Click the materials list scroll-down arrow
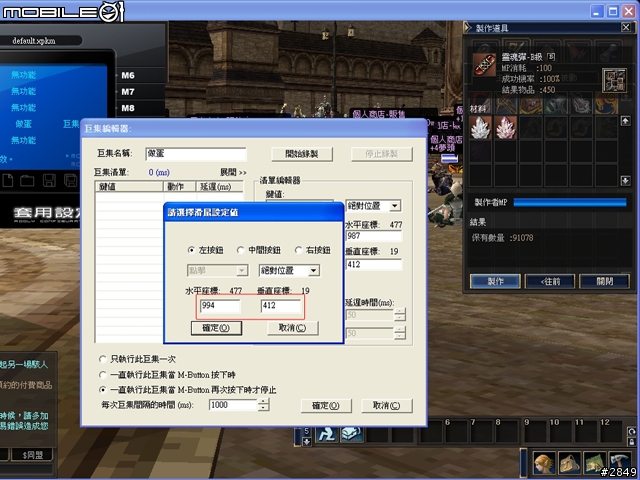The width and height of the screenshot is (640, 480). point(625,180)
